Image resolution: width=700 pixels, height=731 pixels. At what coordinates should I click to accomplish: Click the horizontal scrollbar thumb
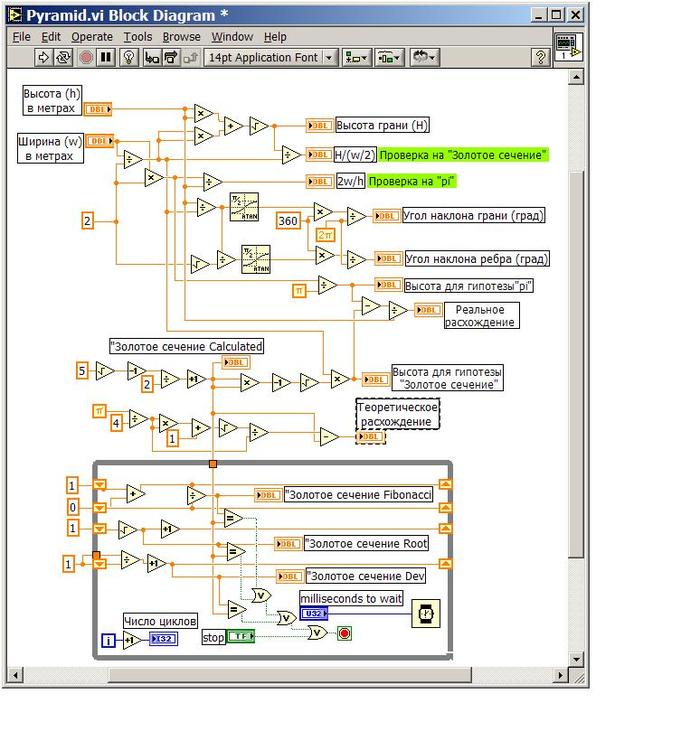point(289,675)
